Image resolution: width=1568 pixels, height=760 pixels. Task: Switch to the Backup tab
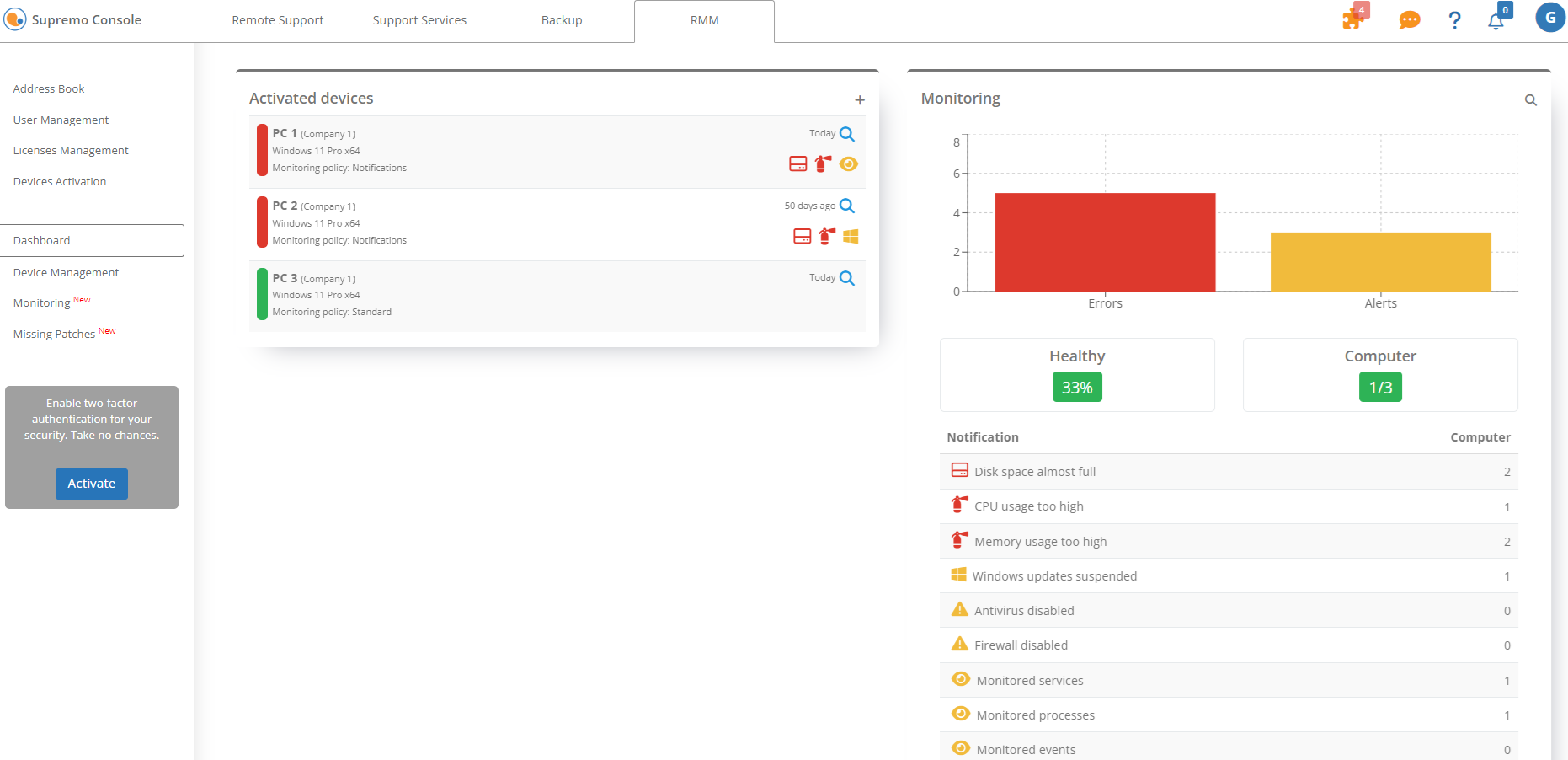pos(562,20)
